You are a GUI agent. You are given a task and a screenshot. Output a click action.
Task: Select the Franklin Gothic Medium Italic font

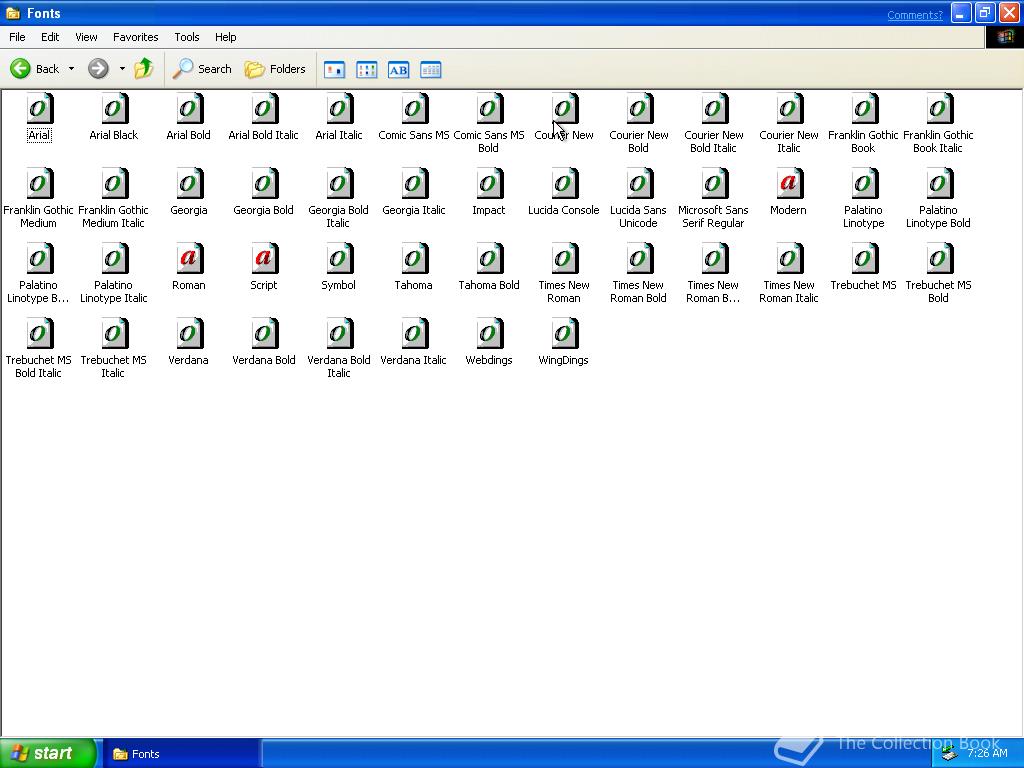(x=114, y=184)
